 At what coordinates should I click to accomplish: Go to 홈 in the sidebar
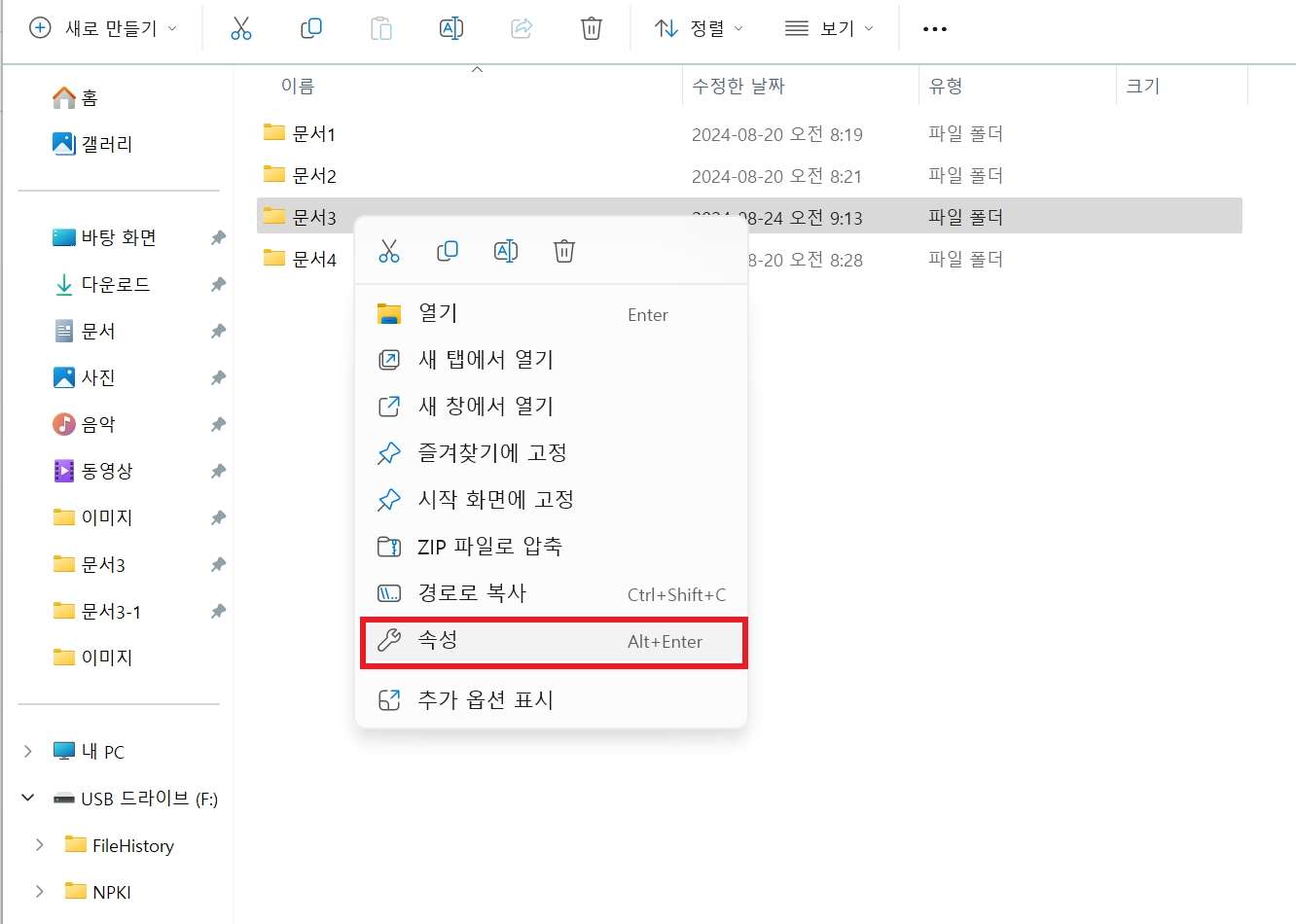pos(76,97)
